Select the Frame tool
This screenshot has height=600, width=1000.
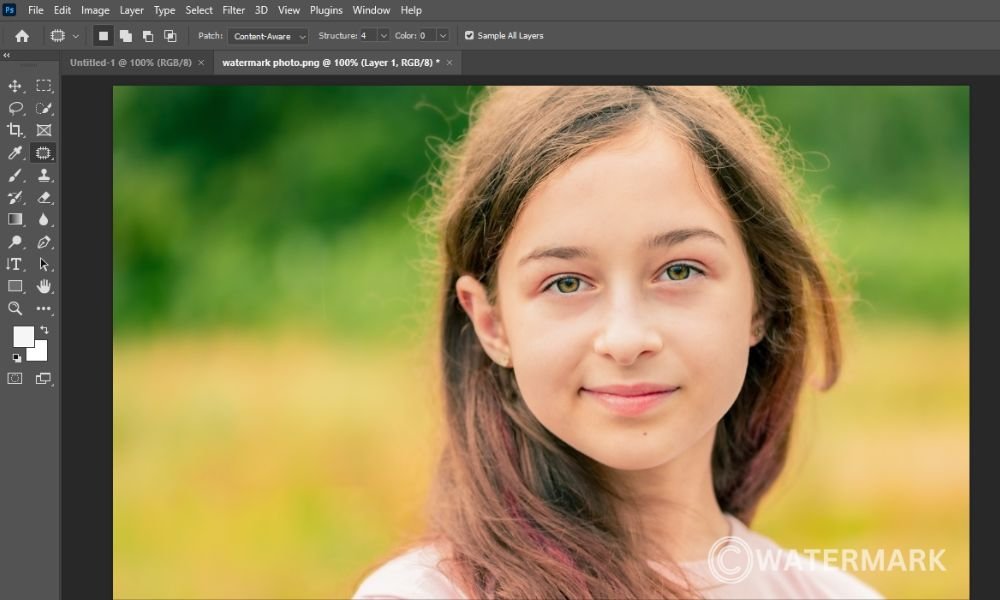[43, 131]
